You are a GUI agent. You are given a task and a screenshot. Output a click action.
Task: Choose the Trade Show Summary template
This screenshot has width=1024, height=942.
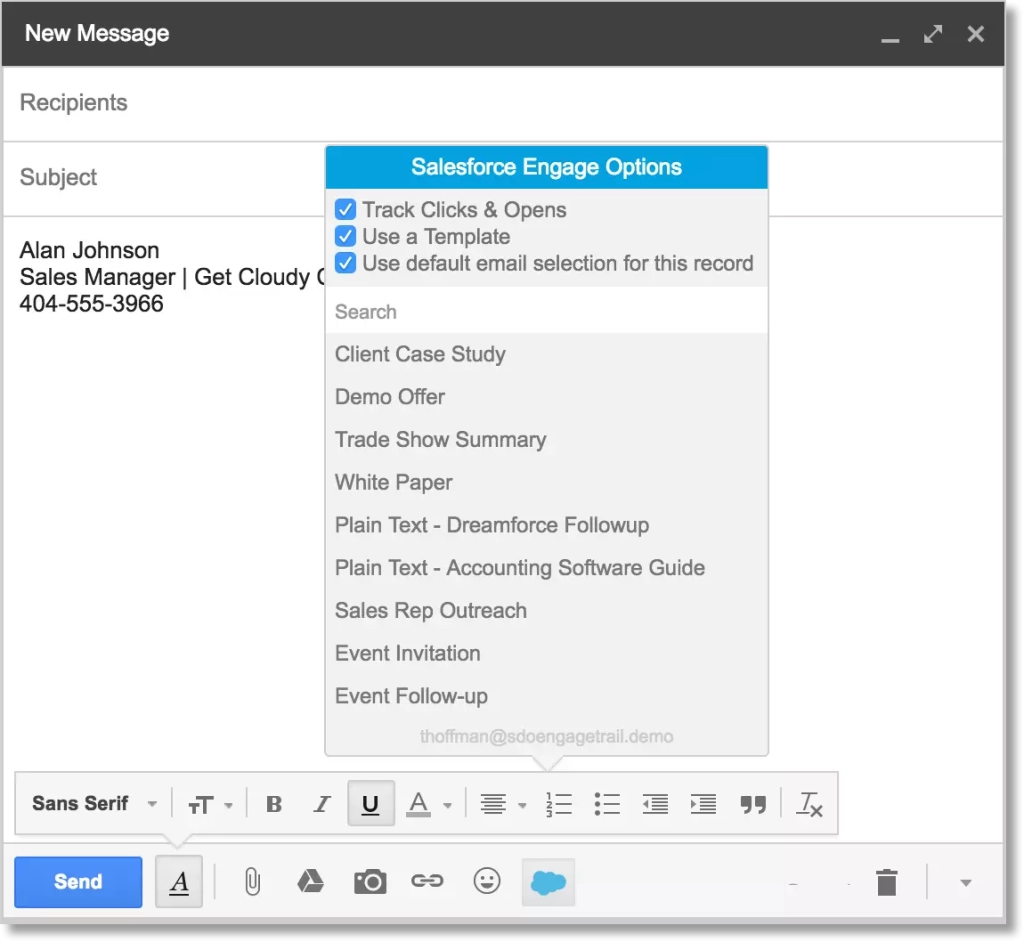point(547,440)
